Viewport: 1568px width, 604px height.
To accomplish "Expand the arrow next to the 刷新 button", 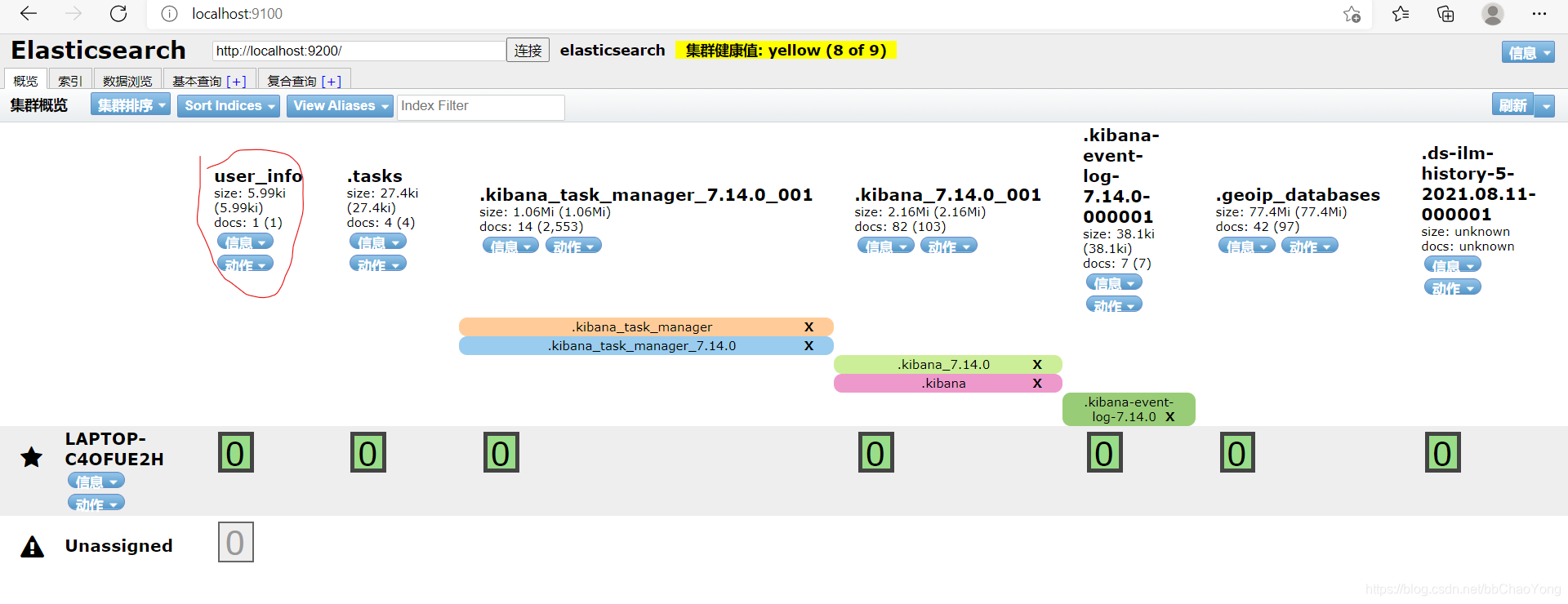I will point(1545,106).
